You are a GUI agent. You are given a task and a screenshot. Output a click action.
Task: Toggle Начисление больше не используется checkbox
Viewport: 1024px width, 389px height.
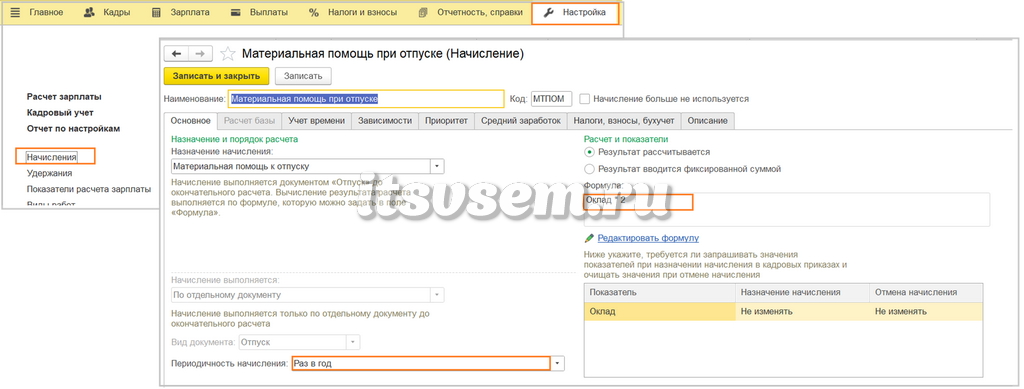(x=584, y=99)
